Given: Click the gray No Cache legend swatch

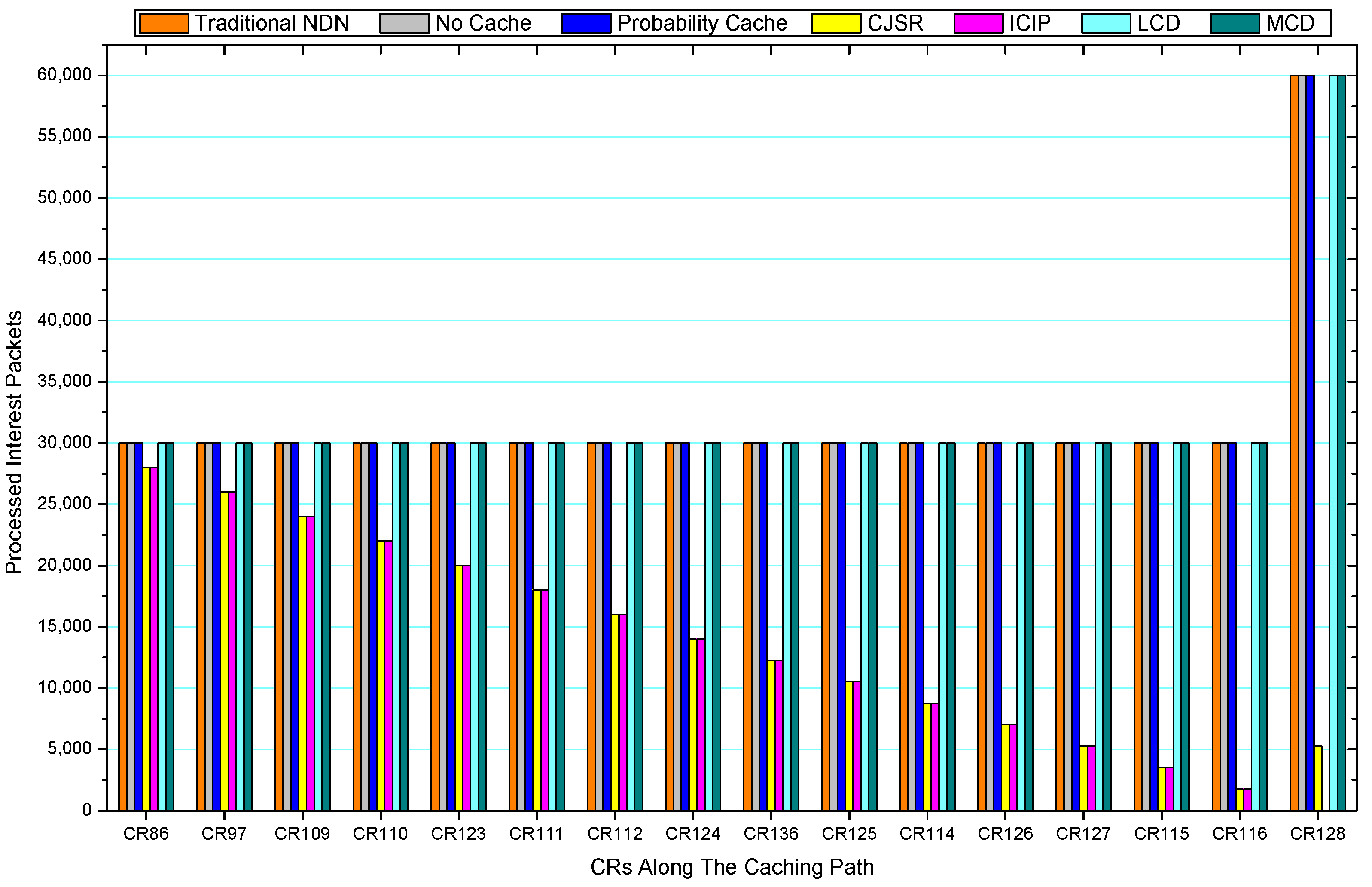Looking at the screenshot, I should [x=404, y=23].
